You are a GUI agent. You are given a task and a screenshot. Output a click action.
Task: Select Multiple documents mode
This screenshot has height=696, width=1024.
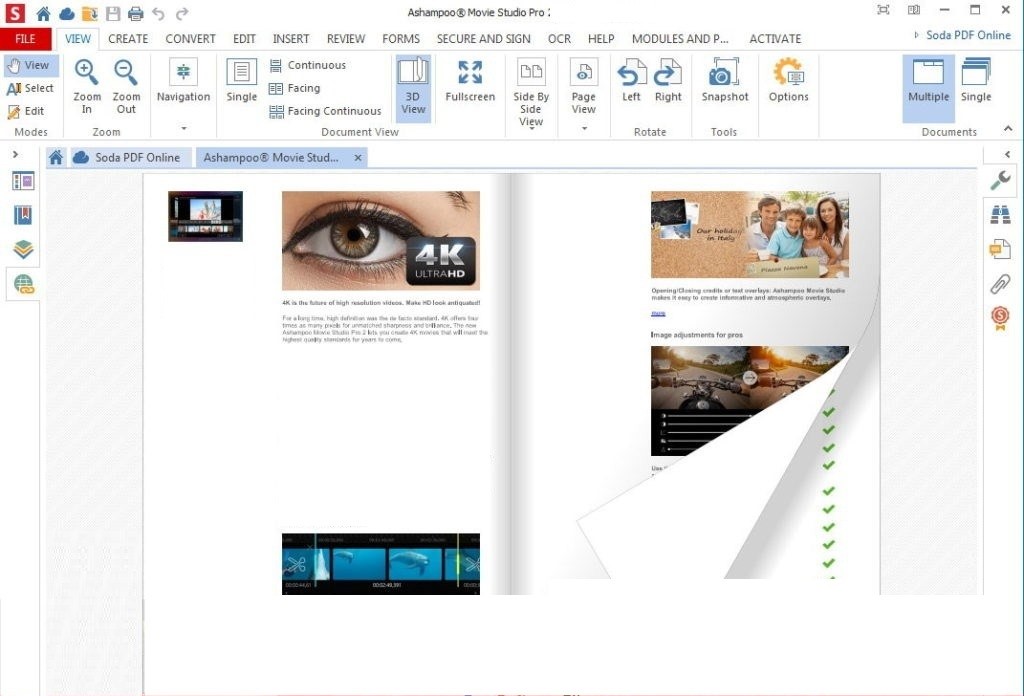pyautogui.click(x=928, y=88)
